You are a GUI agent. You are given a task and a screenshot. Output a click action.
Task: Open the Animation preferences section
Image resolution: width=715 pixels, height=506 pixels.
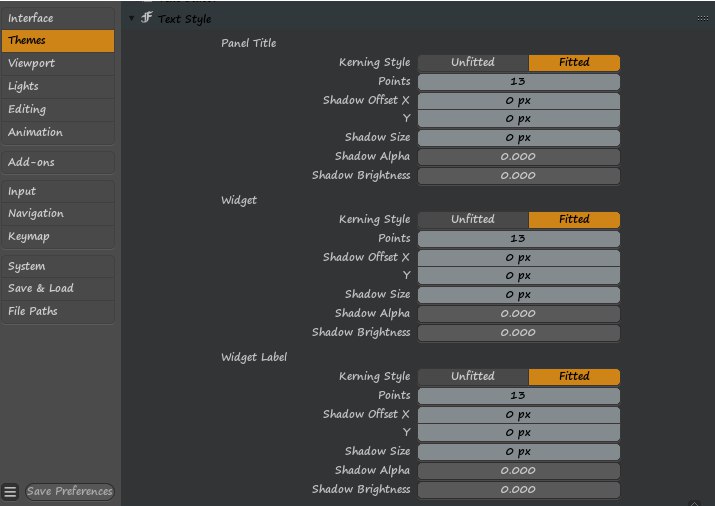coord(58,132)
